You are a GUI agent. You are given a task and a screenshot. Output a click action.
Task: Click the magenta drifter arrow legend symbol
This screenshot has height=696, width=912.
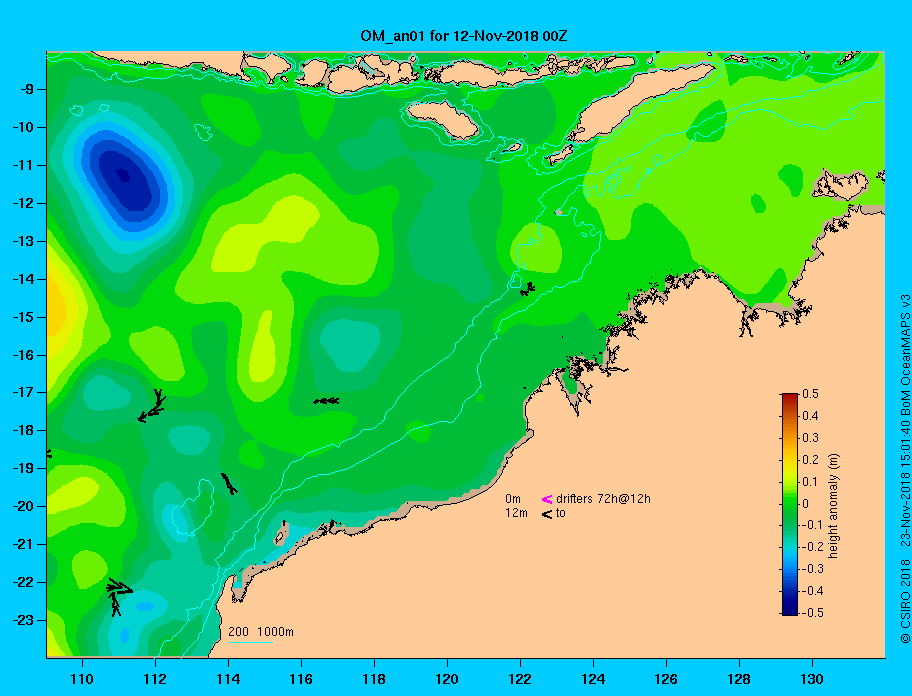click(x=547, y=499)
